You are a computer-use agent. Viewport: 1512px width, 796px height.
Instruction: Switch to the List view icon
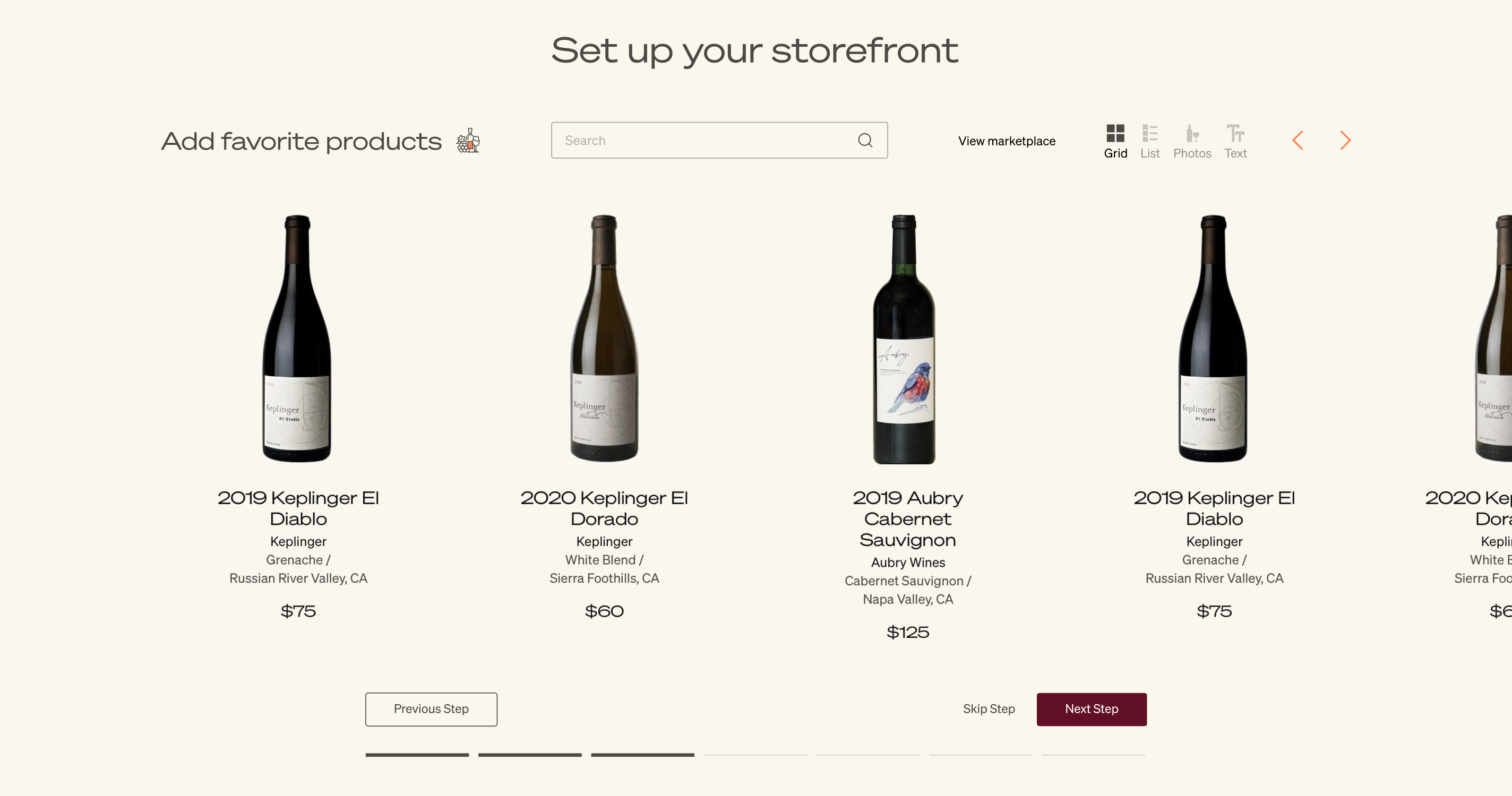pyautogui.click(x=1150, y=135)
